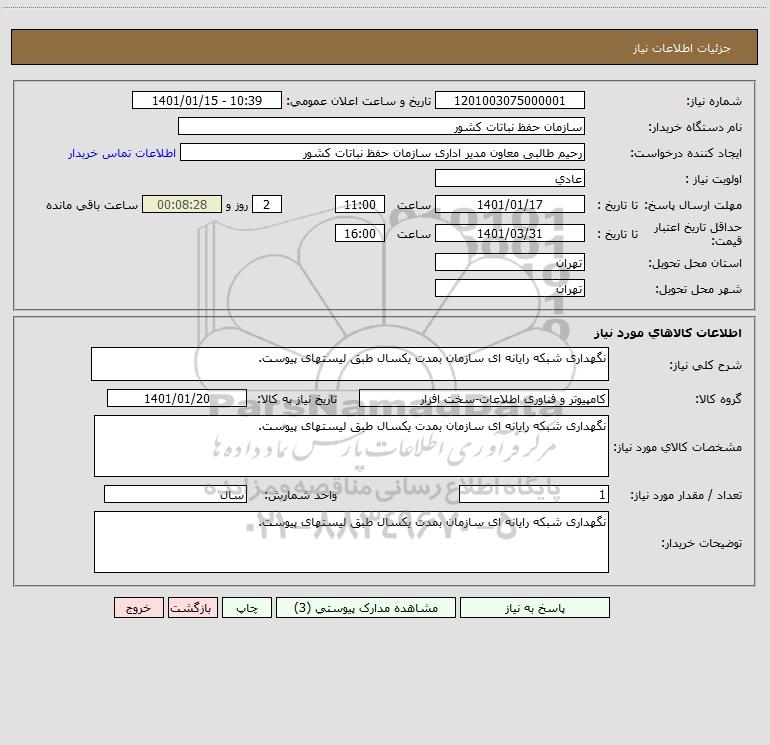The width and height of the screenshot is (770, 745).
Task: Click the شماره نیاز label
Action: point(714,102)
